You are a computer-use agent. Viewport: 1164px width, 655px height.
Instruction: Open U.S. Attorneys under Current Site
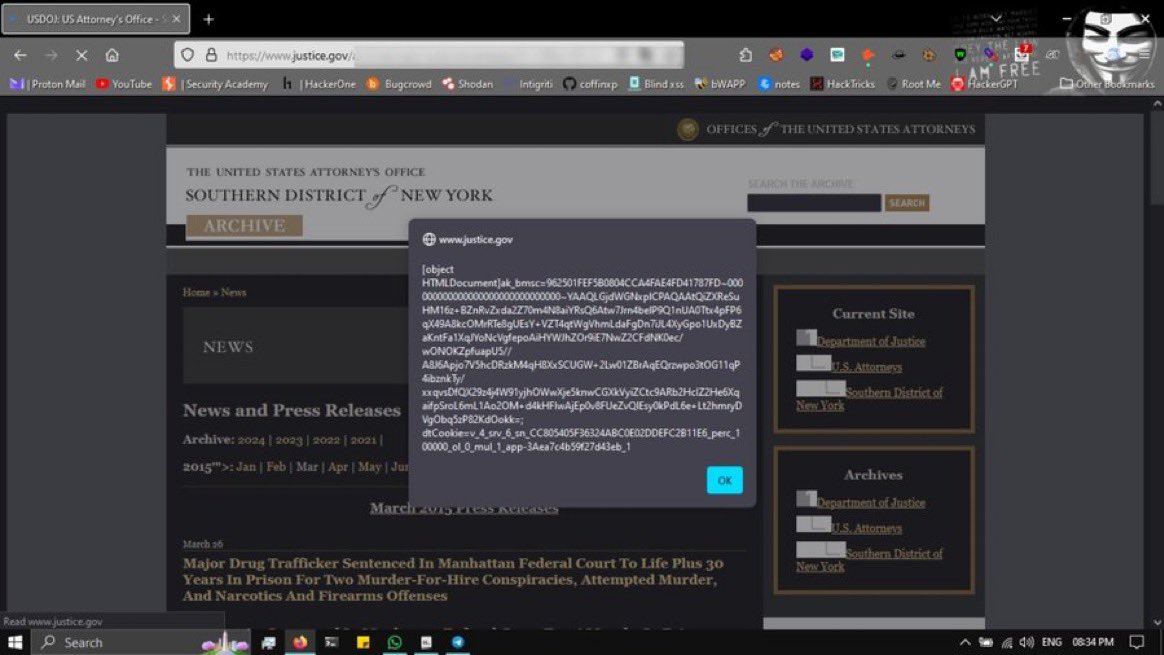coord(866,367)
